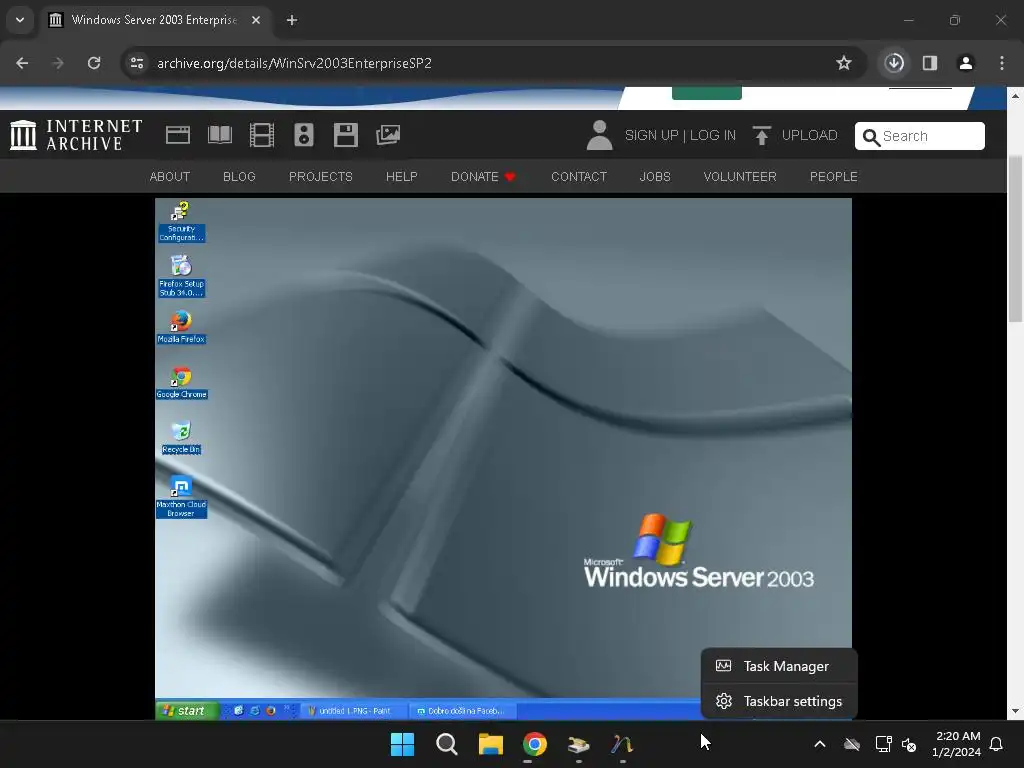Image resolution: width=1024 pixels, height=768 pixels.
Task: Open a new Chrome tab
Action: (x=292, y=20)
